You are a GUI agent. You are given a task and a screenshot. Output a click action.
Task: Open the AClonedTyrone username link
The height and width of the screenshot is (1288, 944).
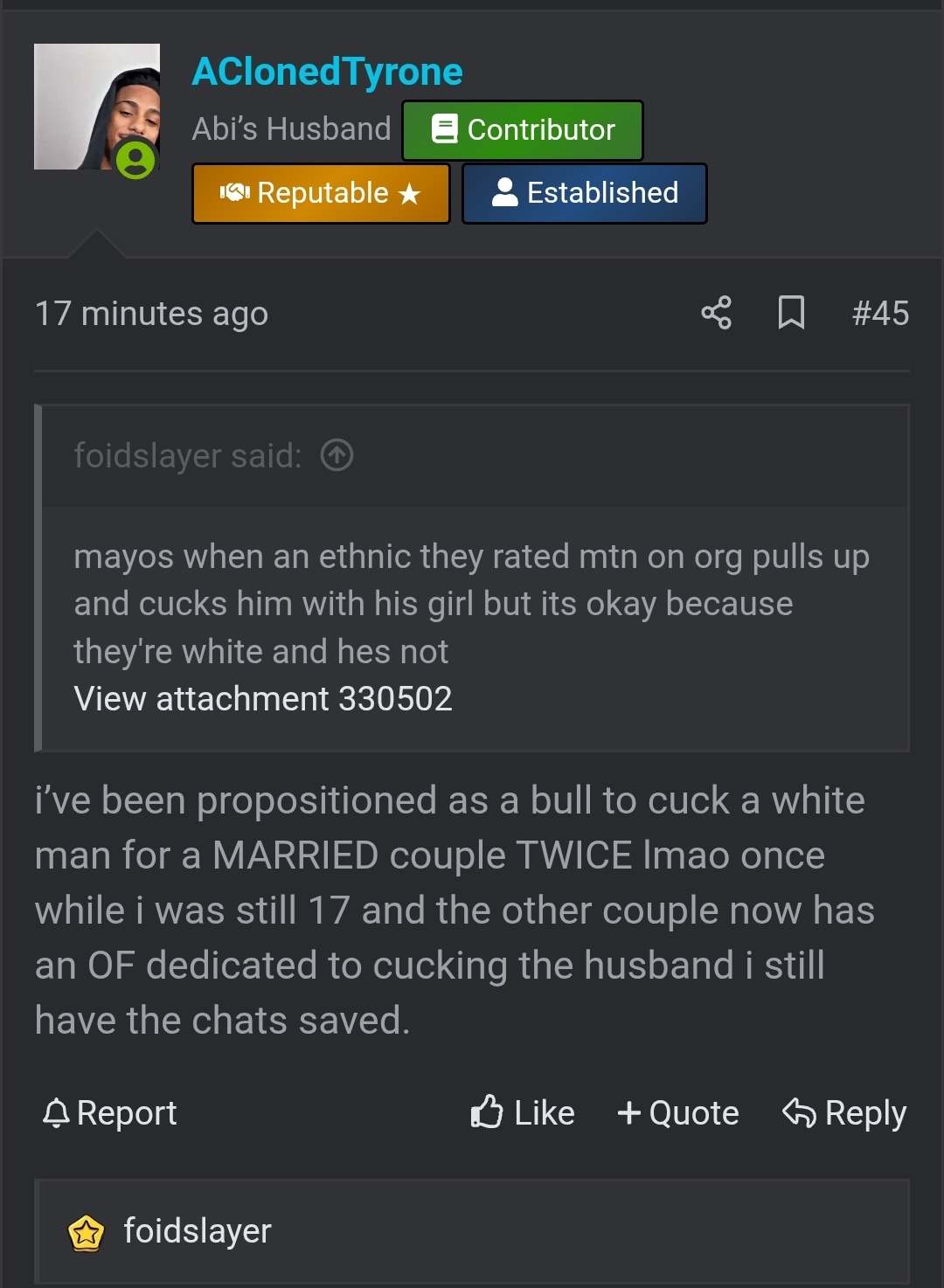(x=327, y=72)
